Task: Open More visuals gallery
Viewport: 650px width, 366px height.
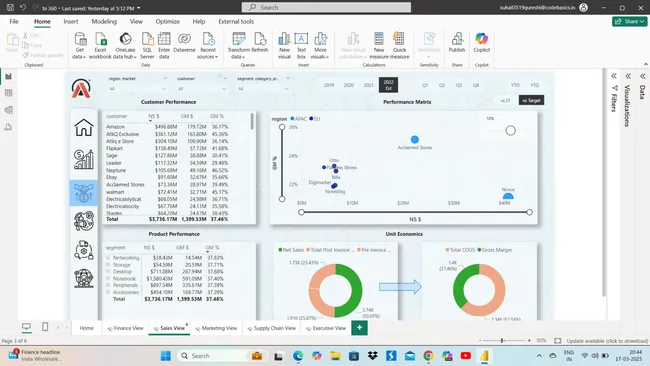Action: (320, 46)
